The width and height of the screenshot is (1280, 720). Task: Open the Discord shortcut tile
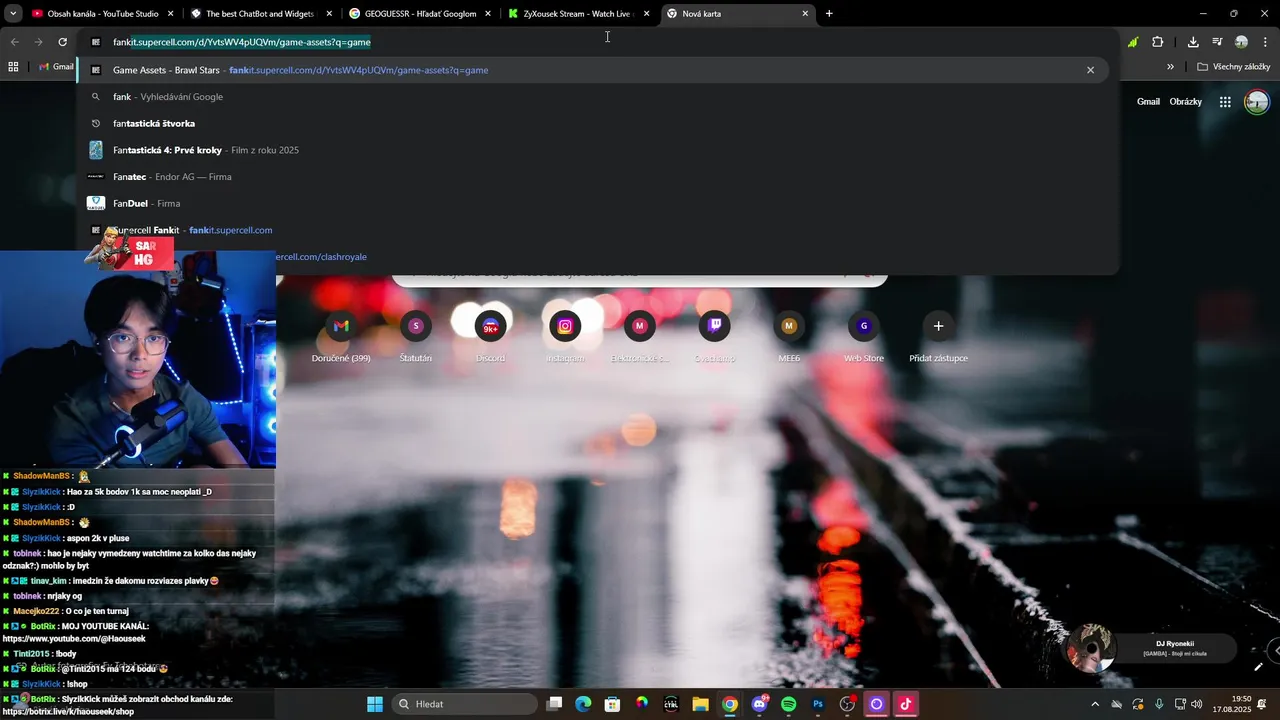(x=490, y=337)
